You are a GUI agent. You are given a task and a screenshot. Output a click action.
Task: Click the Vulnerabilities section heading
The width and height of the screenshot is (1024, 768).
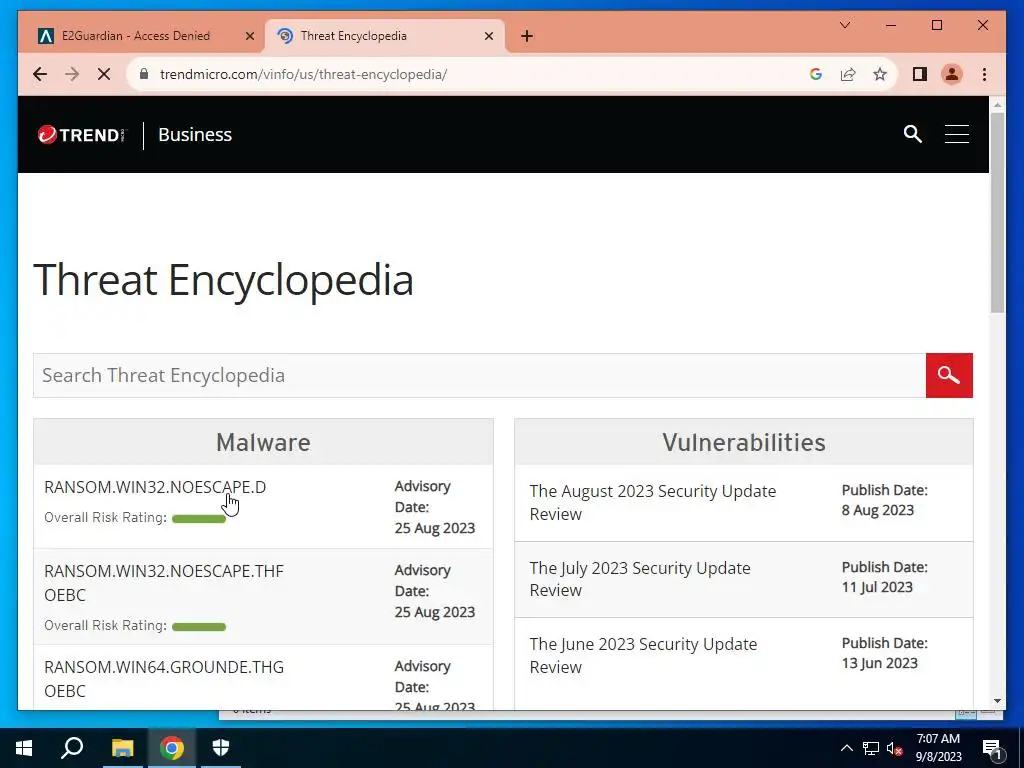point(744,442)
